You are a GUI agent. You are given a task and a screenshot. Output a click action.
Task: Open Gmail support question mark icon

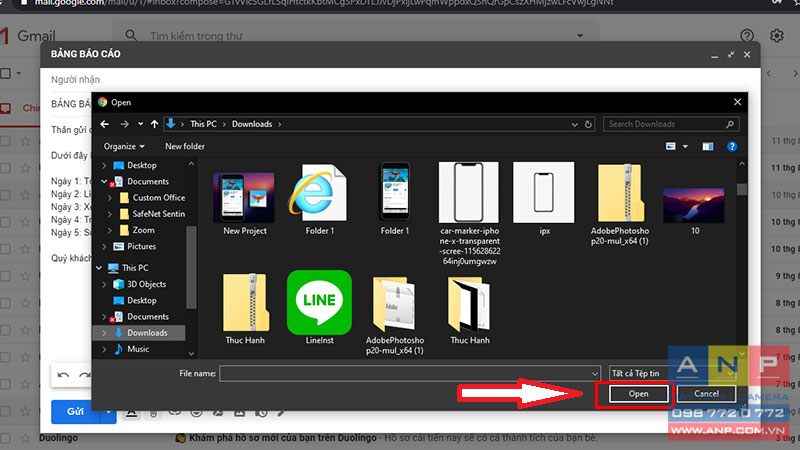(x=747, y=36)
